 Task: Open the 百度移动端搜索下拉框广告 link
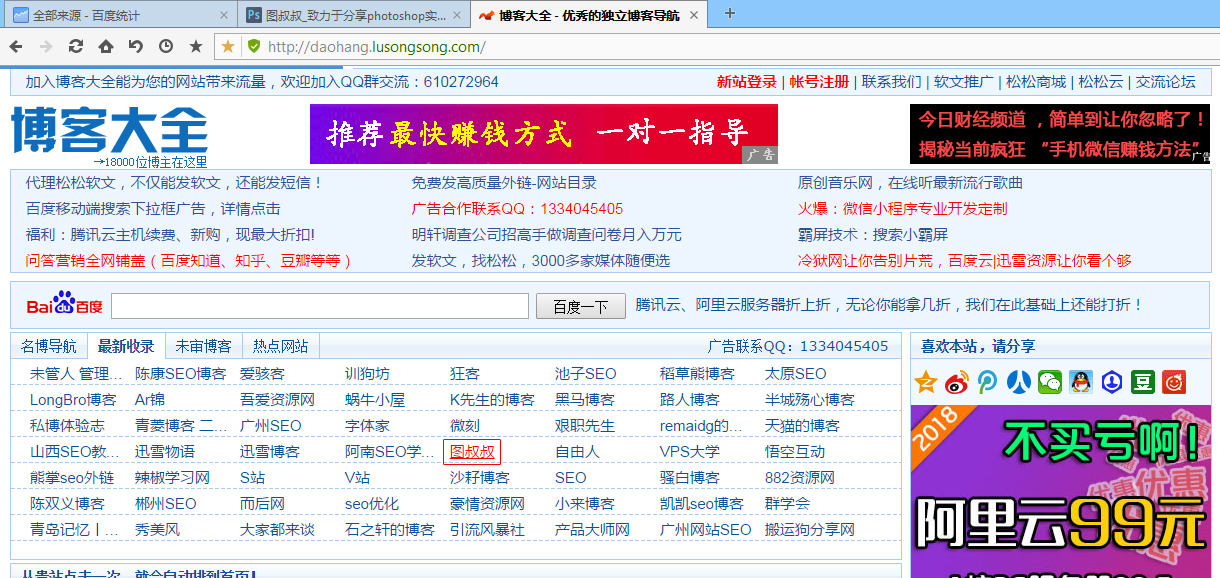click(x=153, y=209)
